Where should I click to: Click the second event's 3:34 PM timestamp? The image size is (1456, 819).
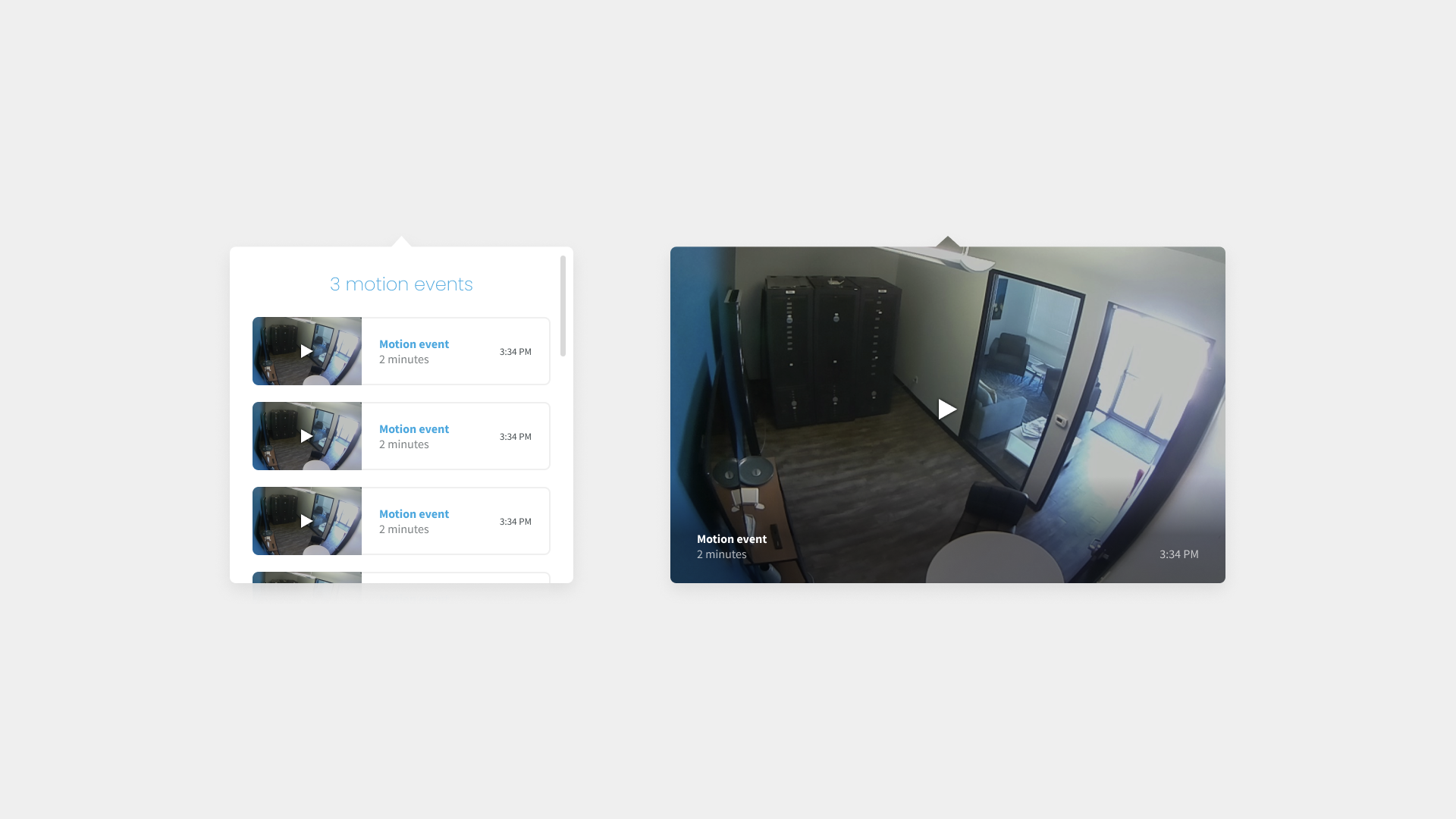[516, 437]
